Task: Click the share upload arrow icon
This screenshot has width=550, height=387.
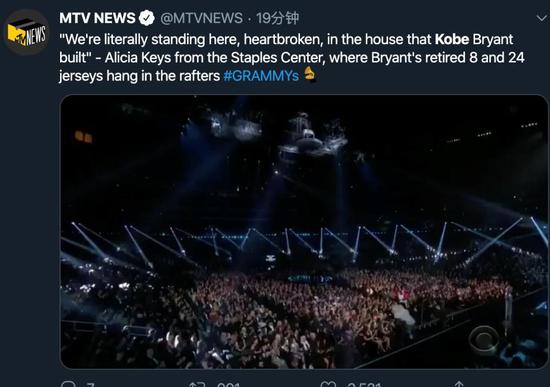Action: 459,384
